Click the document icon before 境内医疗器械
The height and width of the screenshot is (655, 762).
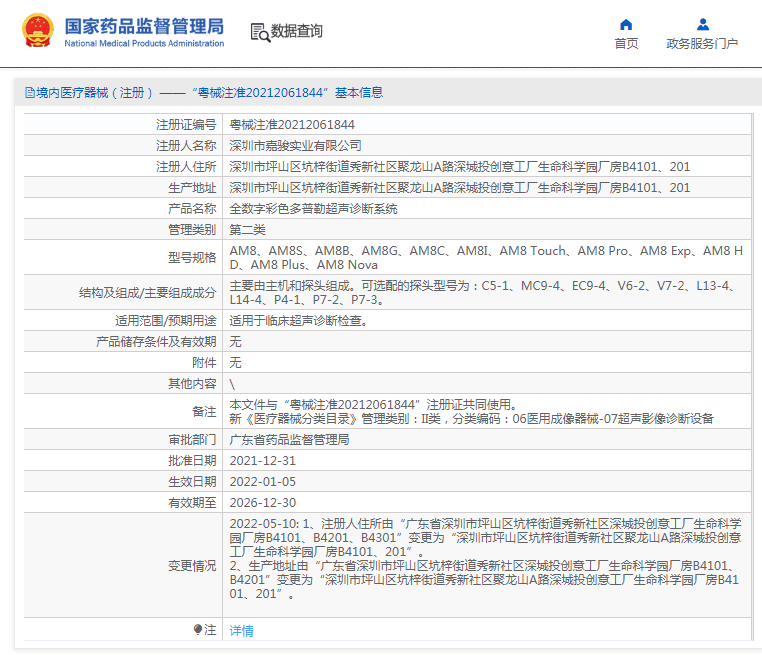tap(29, 93)
